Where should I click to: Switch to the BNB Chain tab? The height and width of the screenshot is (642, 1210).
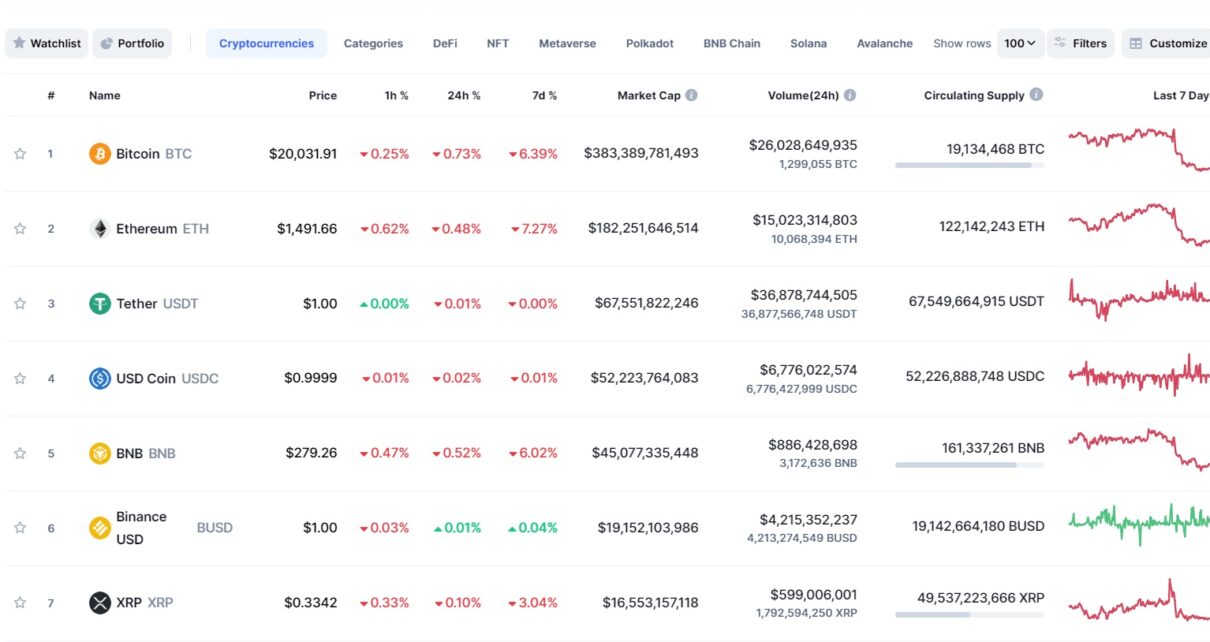(x=732, y=43)
